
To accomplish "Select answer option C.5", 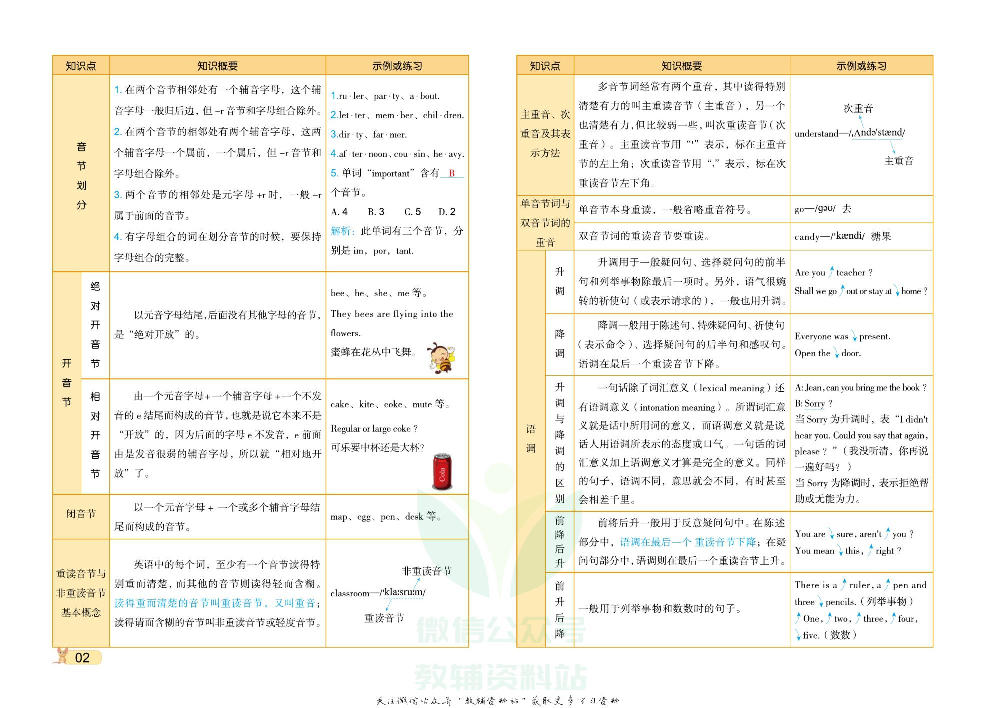I will [413, 212].
